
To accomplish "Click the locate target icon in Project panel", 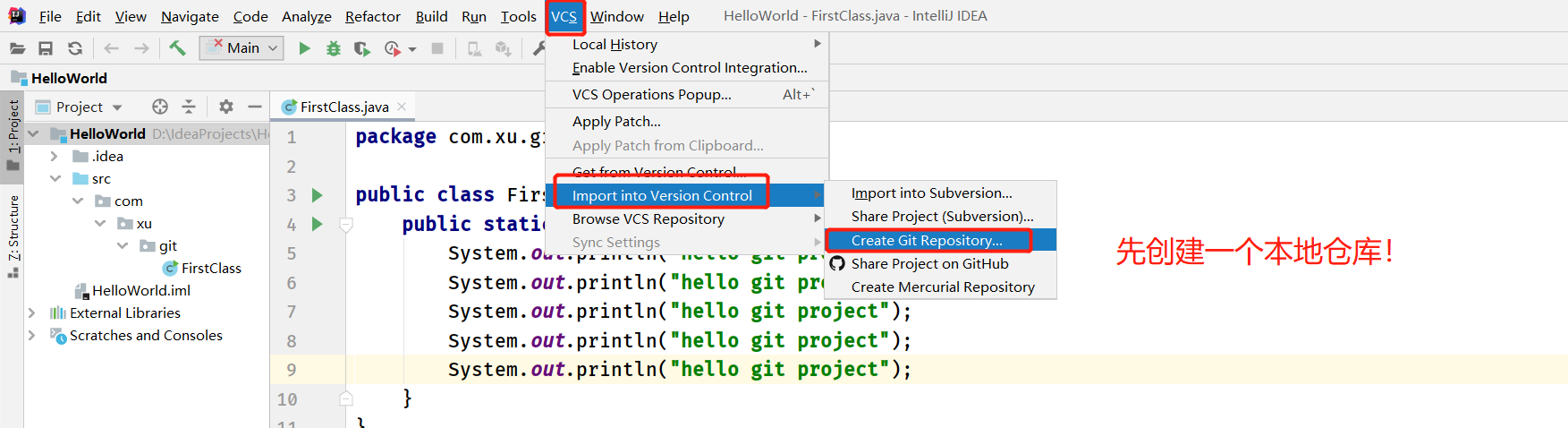I will pos(160,107).
